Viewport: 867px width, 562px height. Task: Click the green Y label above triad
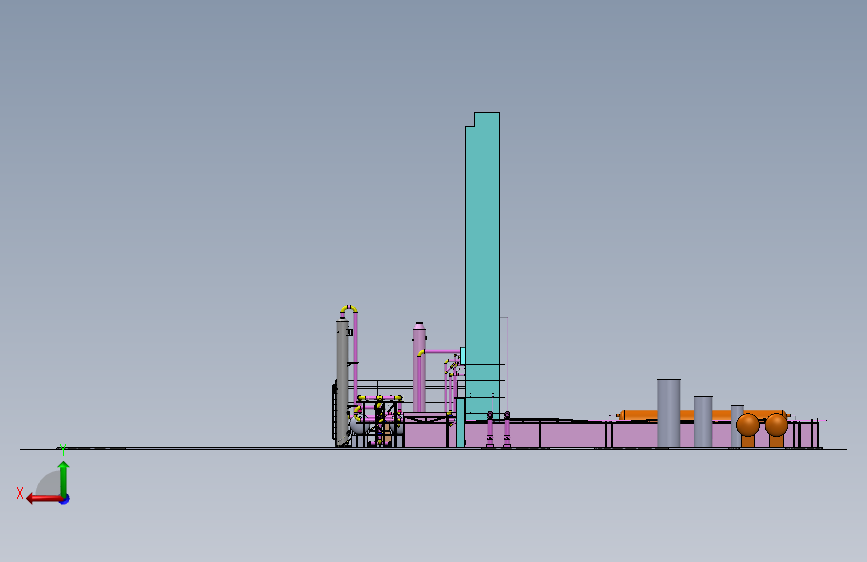[63, 450]
